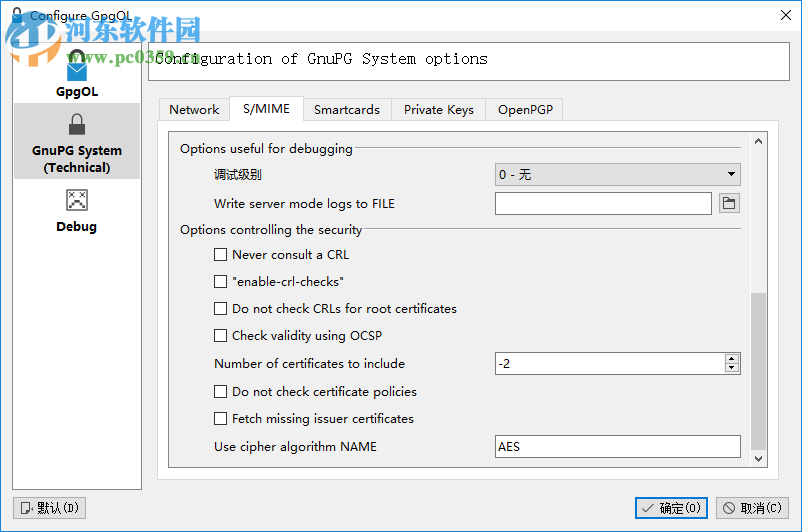Enable Check validity using OCSP

220,336
